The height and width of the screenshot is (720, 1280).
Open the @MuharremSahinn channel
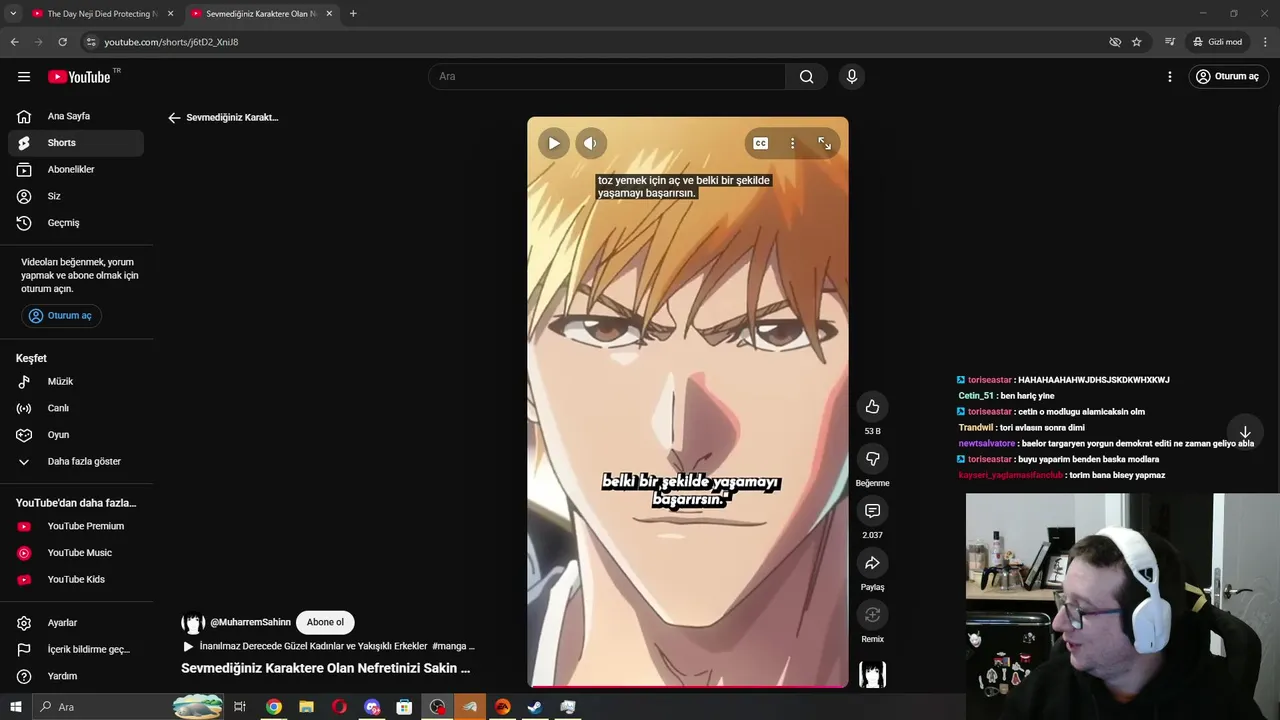[x=250, y=622]
